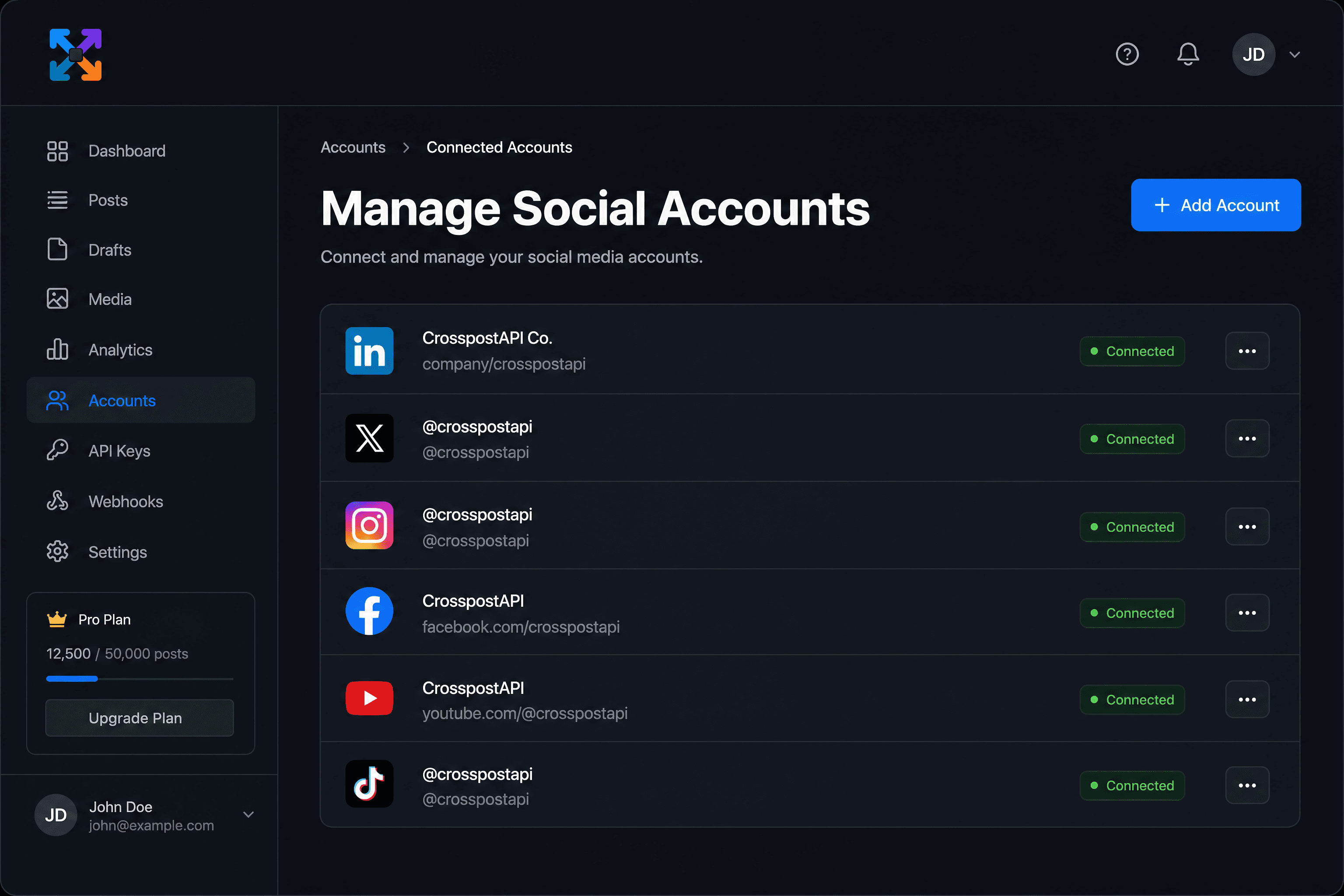Click the Connected badge on the YouTube row

[x=1132, y=700]
